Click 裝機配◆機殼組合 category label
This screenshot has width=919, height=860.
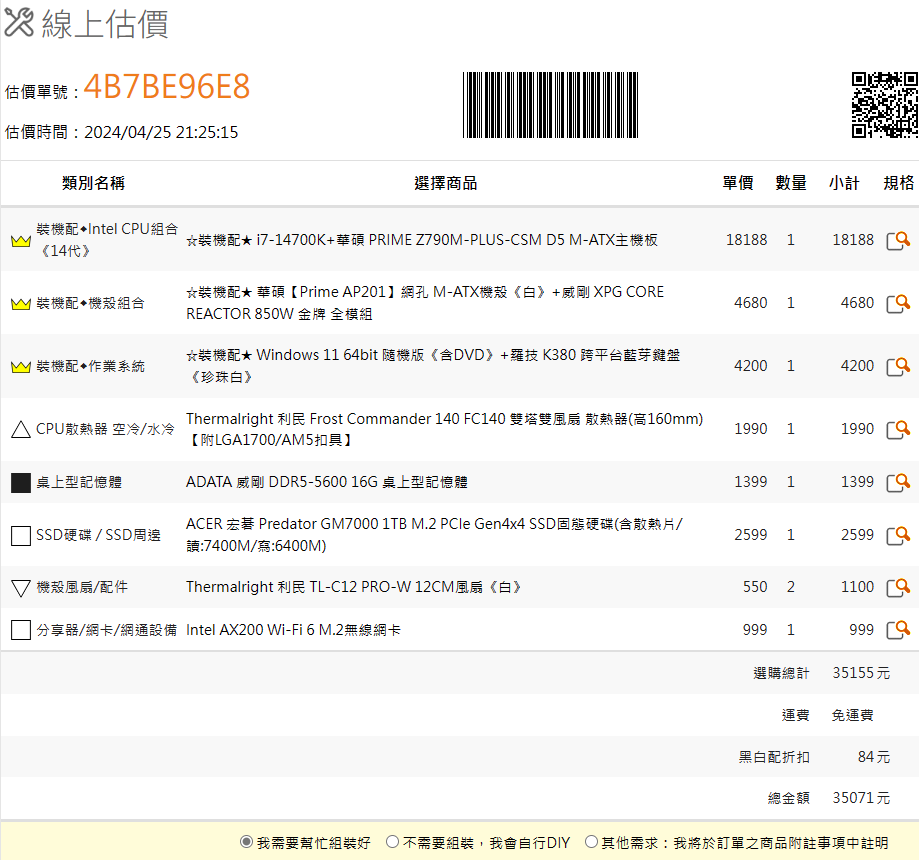click(90, 304)
